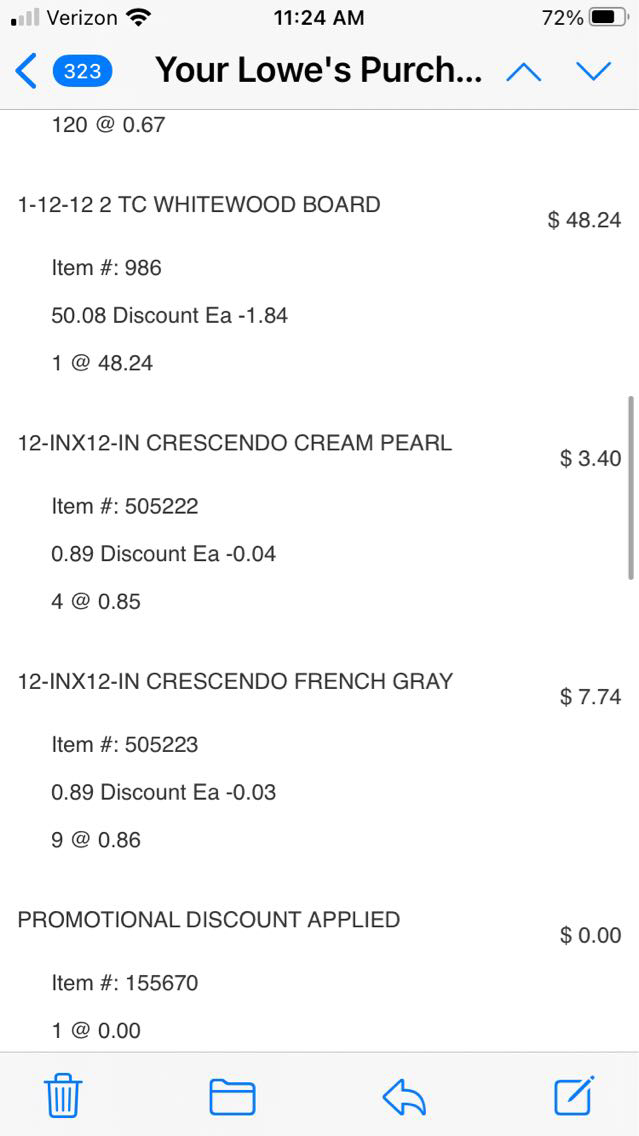Tap the $ 48.24 price amount
The image size is (639, 1136).
[584, 220]
